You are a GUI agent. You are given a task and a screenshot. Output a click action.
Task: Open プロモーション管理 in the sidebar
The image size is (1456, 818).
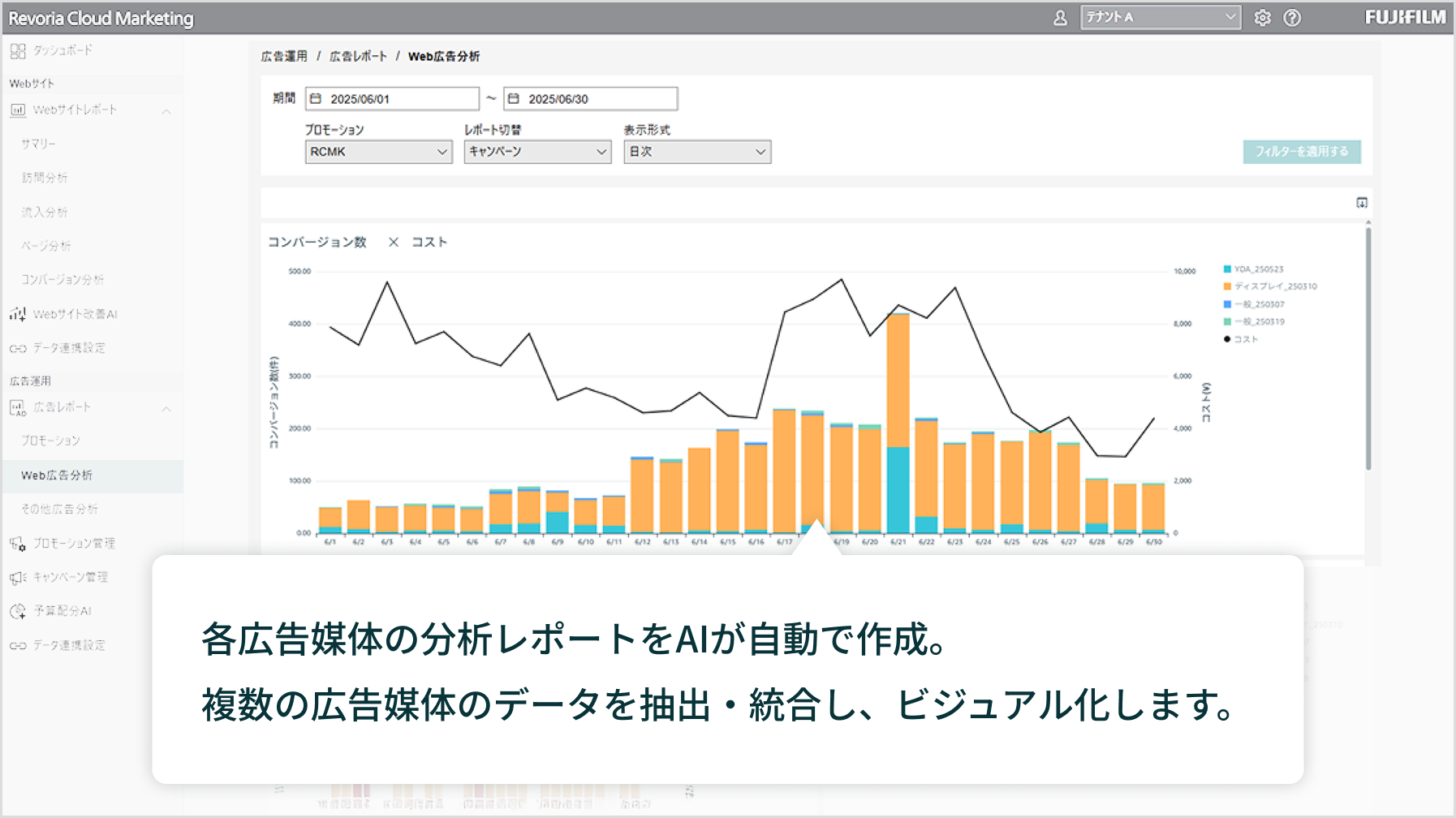point(73,543)
